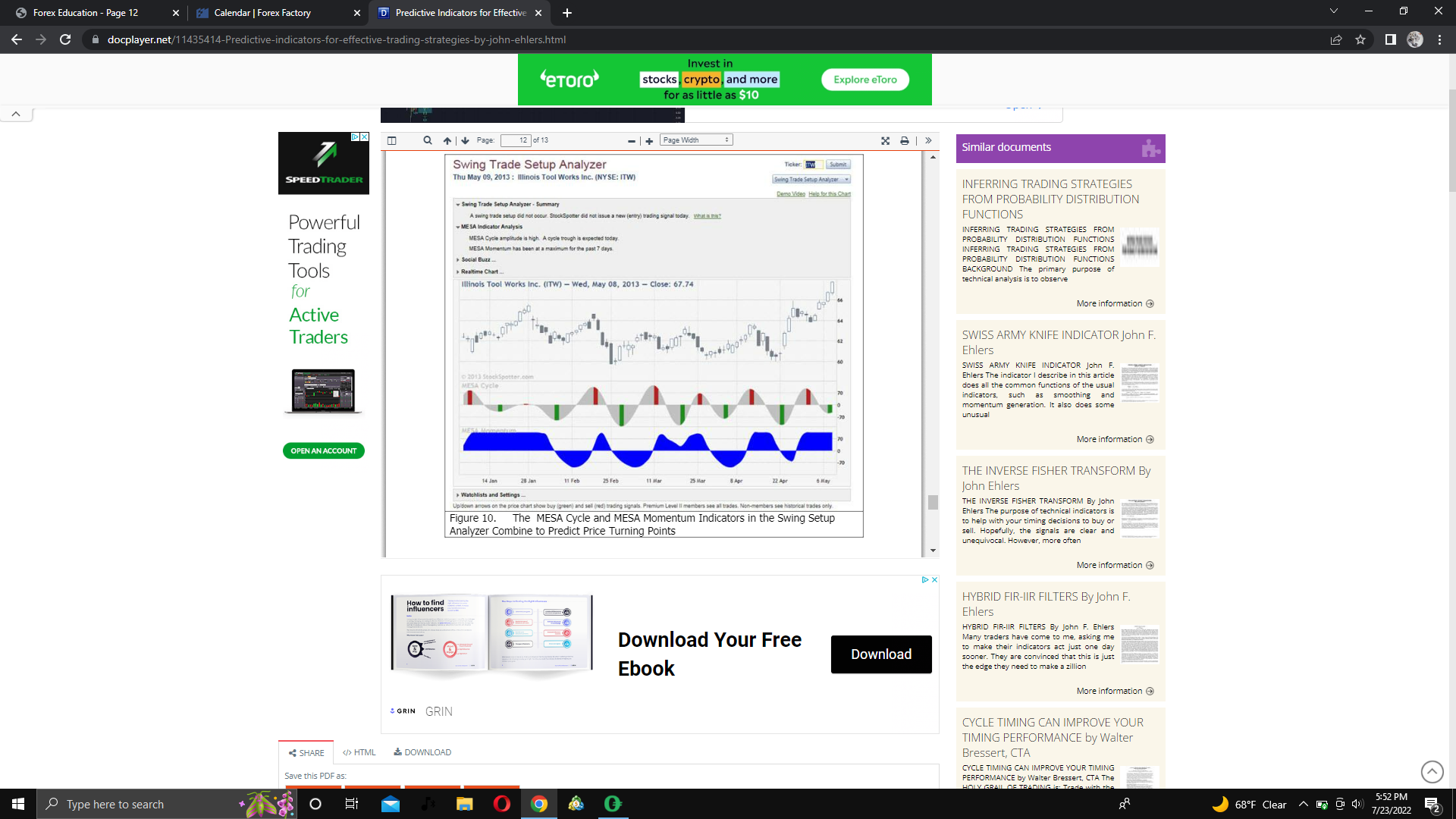
Task: Click the scroll-to-top circular arrow icon
Action: coord(1432,772)
